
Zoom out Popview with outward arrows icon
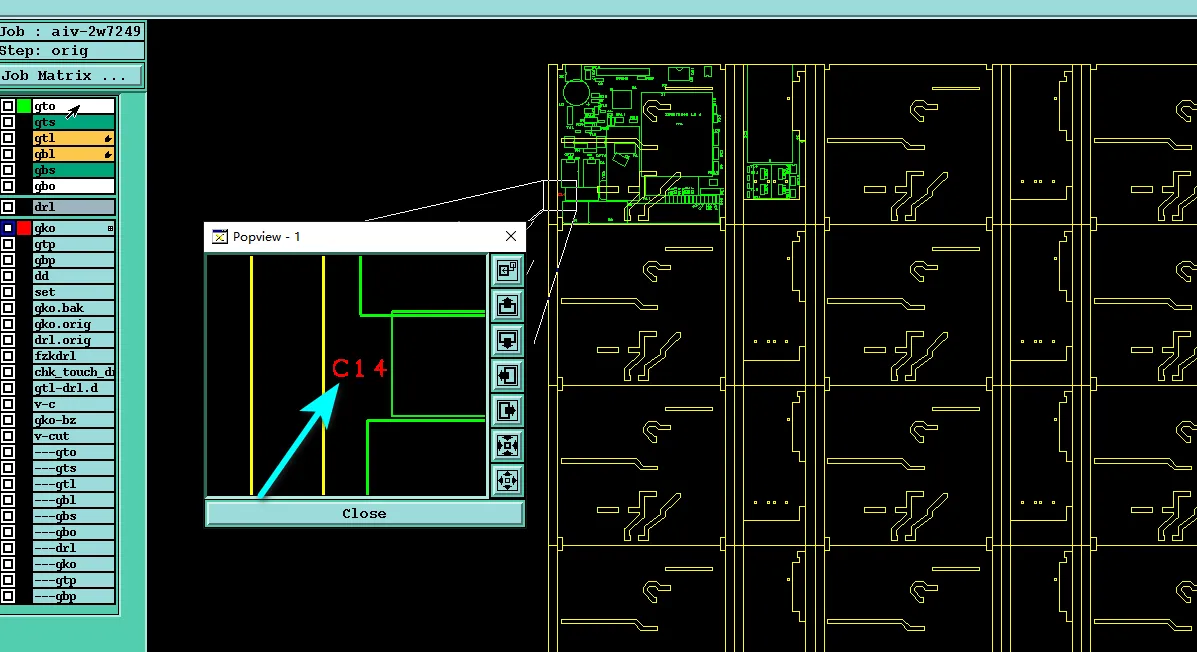(x=507, y=480)
